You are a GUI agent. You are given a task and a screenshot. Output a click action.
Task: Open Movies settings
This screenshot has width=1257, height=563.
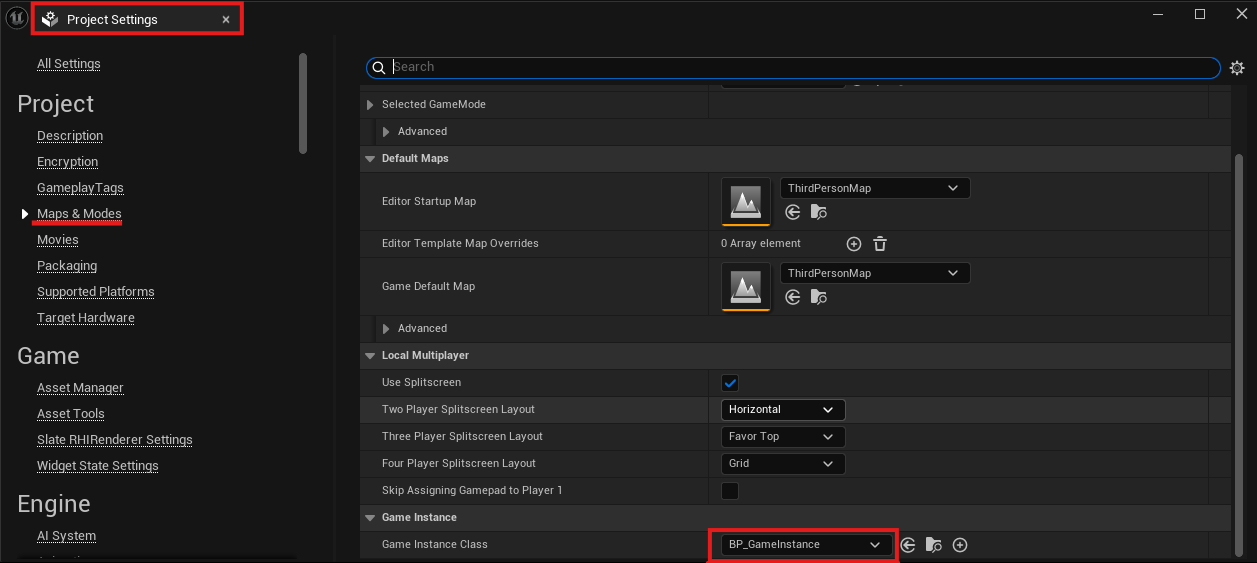pyautogui.click(x=58, y=240)
